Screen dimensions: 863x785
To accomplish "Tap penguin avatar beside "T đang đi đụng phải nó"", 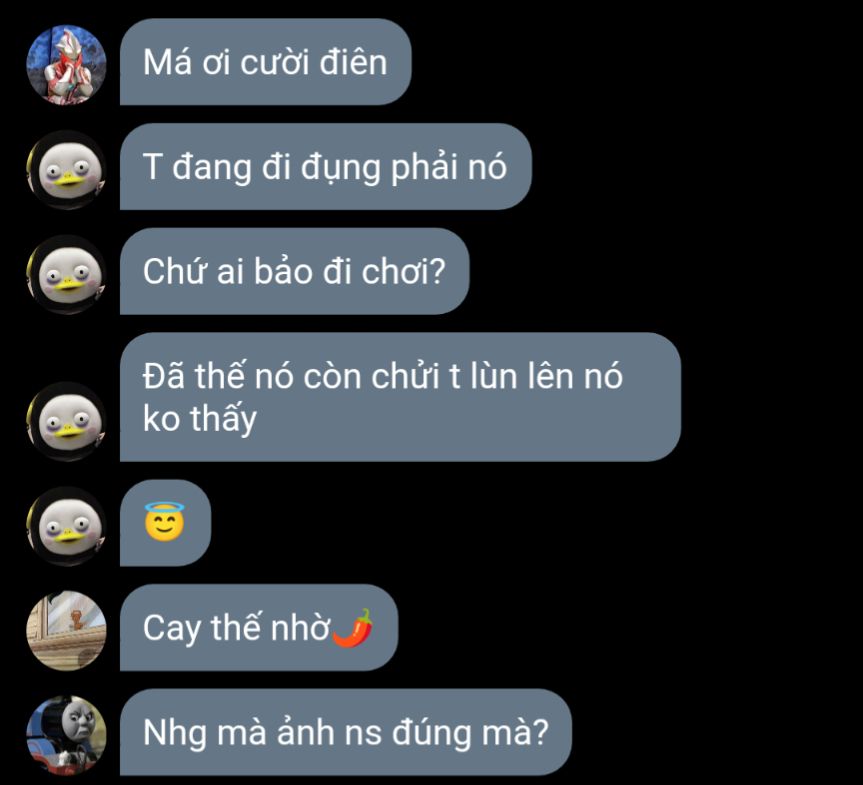I will click(x=66, y=170).
